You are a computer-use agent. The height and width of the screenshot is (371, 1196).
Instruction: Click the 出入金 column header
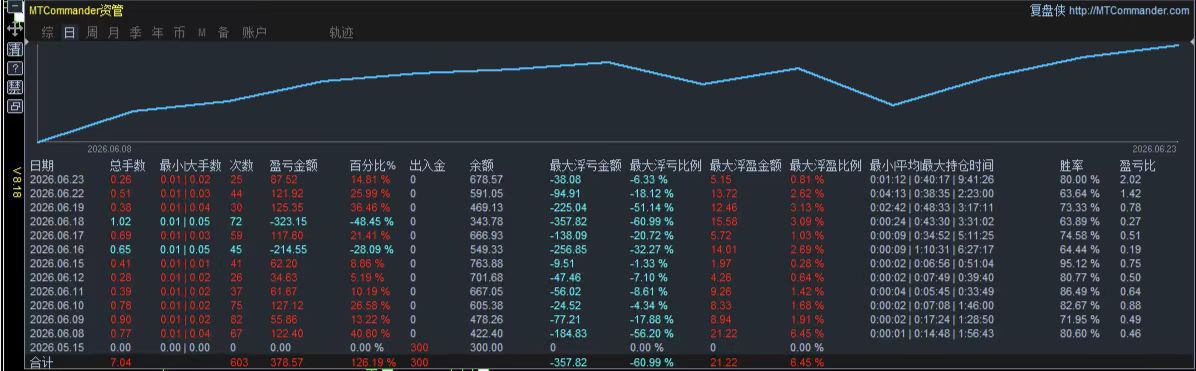click(x=427, y=166)
